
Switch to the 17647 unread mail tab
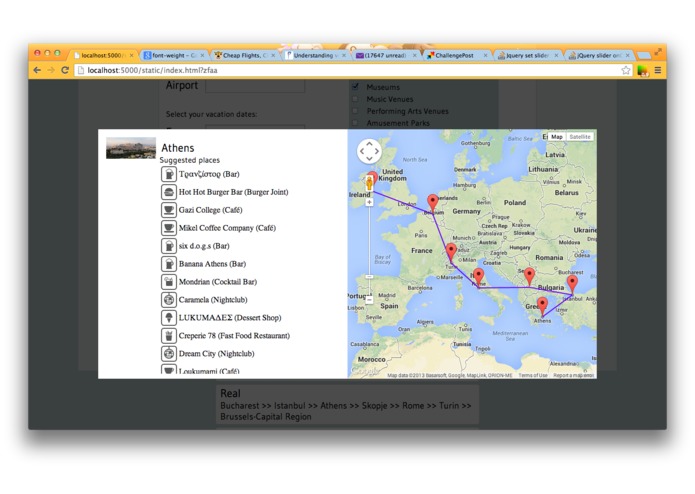point(386,55)
